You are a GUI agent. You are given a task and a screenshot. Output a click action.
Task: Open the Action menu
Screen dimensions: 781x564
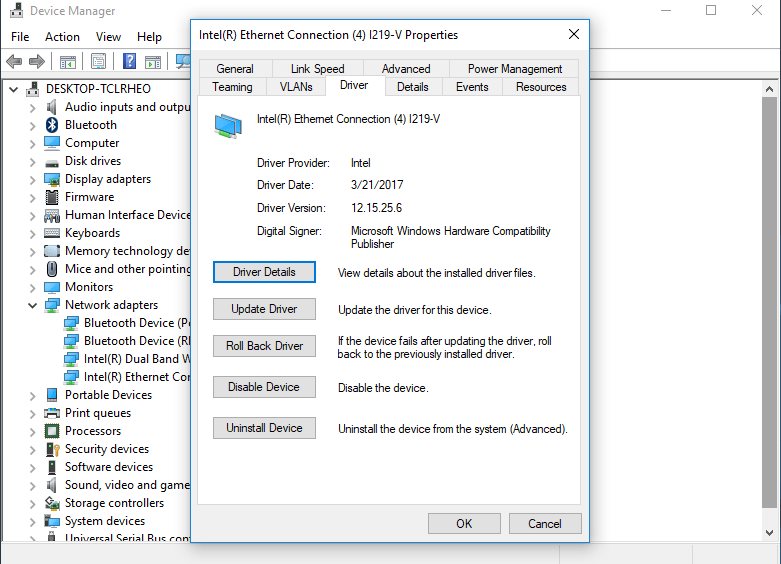[62, 37]
